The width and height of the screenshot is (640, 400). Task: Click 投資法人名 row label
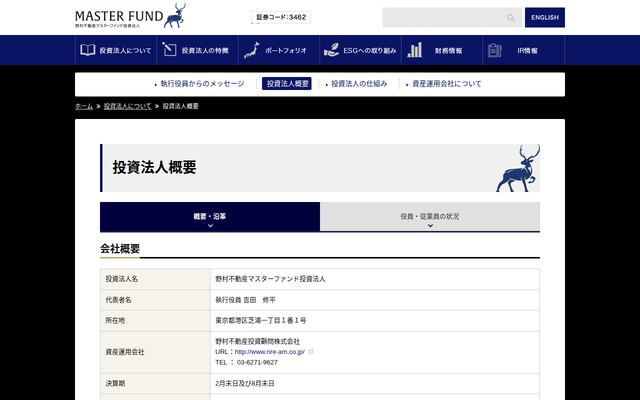click(122, 279)
